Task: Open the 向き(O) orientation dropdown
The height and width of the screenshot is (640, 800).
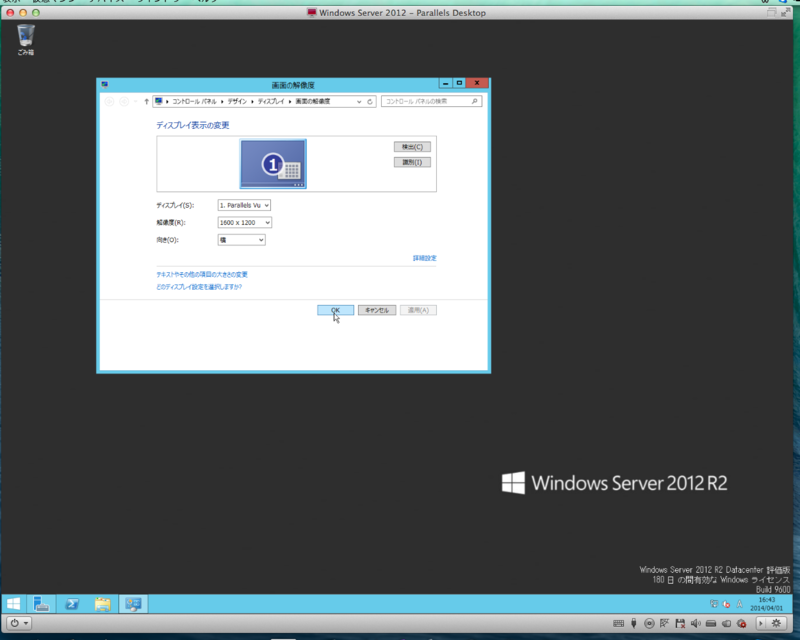Action: click(241, 240)
